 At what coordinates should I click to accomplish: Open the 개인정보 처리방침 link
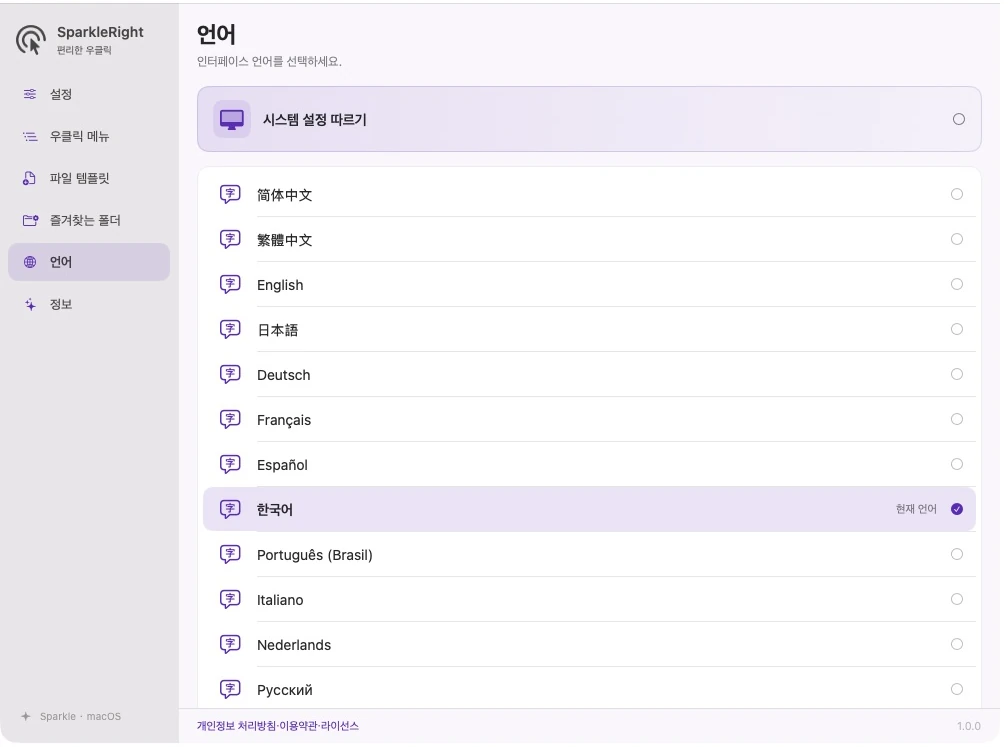pos(236,726)
